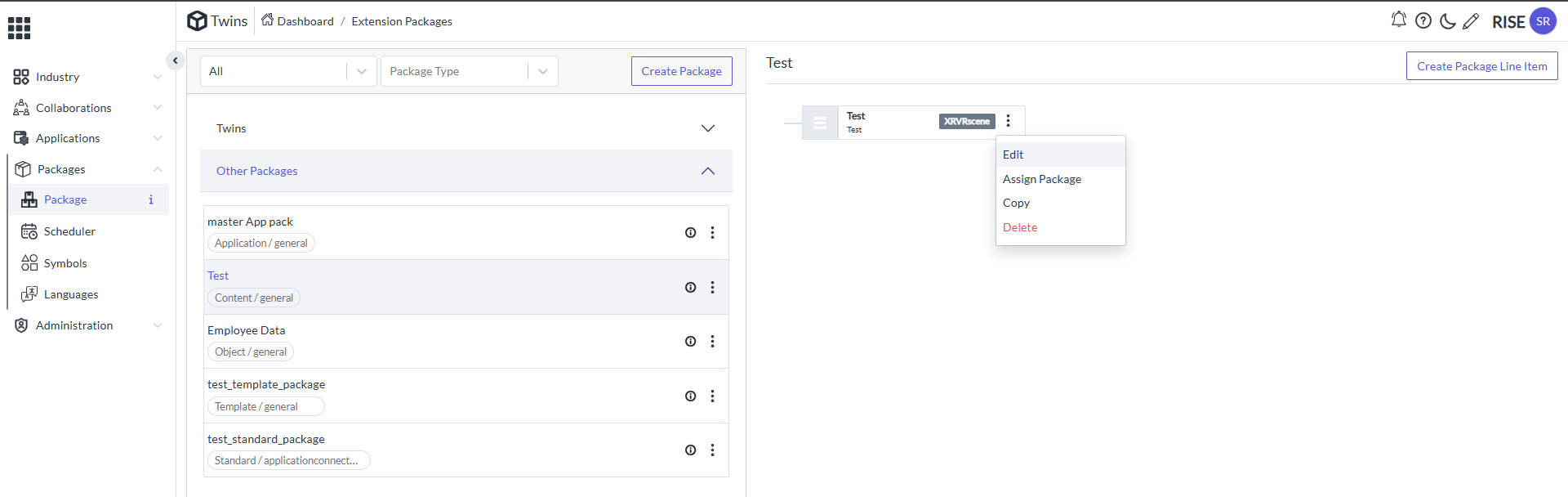This screenshot has width=1568, height=497.
Task: Click the 'Content / general' tag
Action: (254, 298)
